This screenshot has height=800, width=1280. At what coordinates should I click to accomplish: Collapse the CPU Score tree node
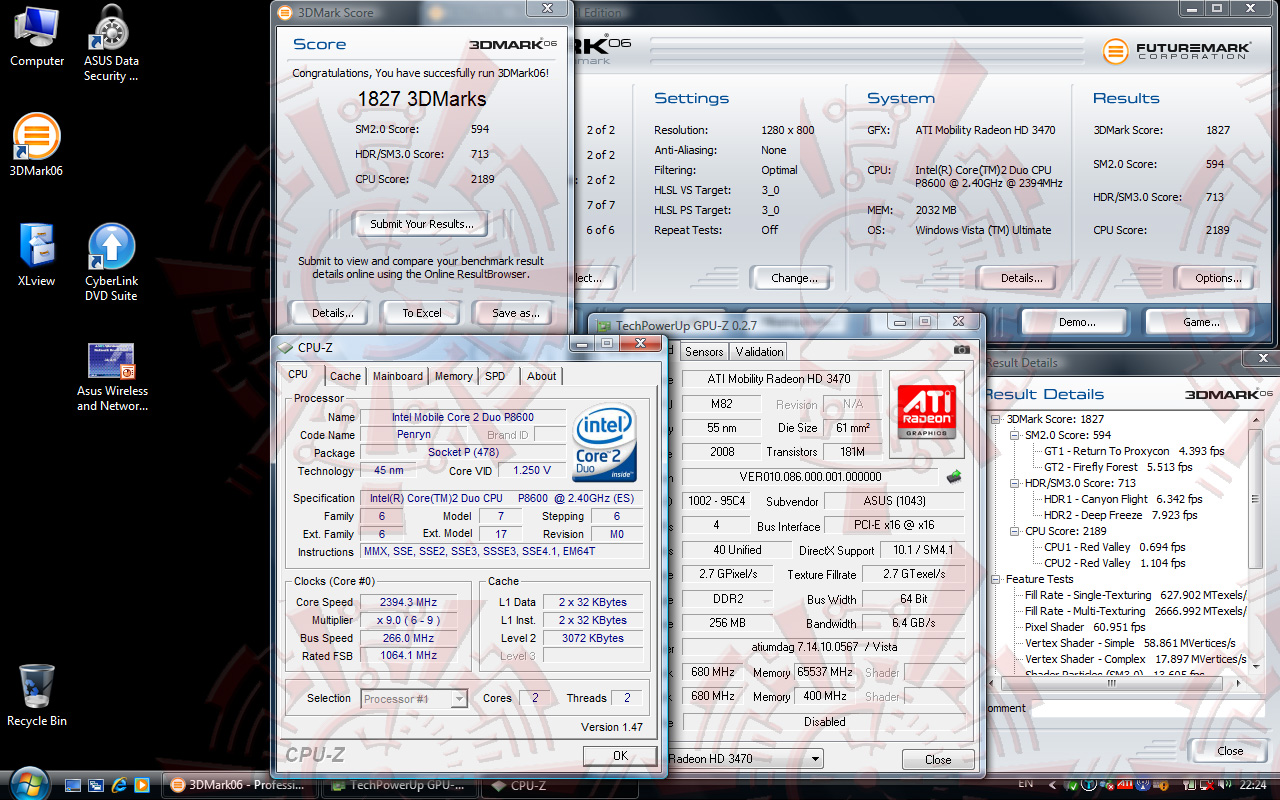tap(1015, 531)
